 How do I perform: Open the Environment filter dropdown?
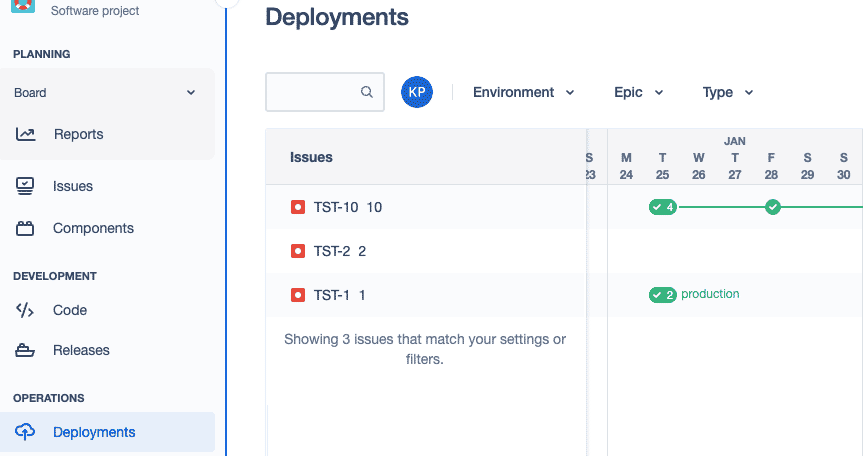pyautogui.click(x=524, y=92)
